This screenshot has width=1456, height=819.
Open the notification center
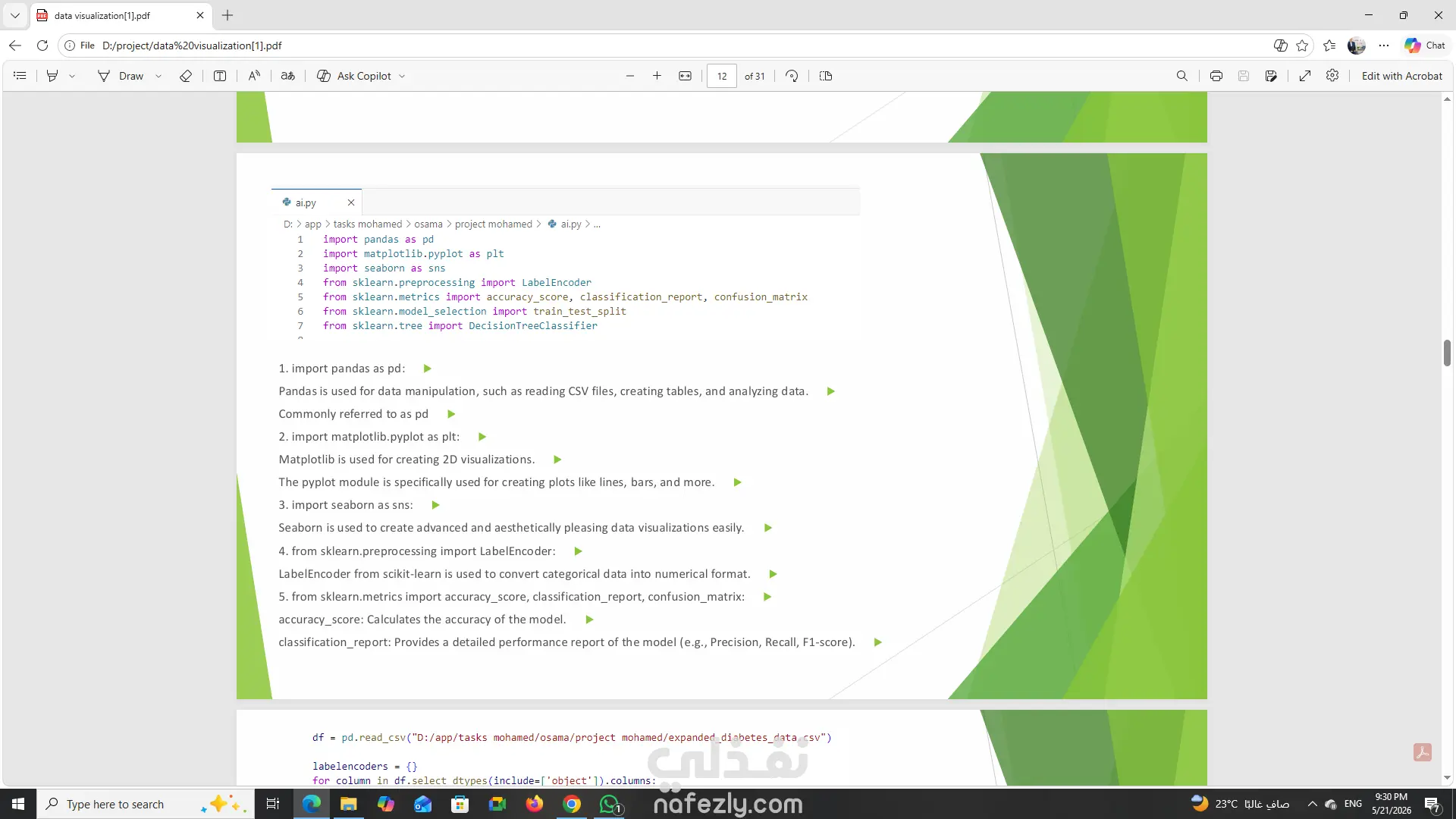tap(1432, 804)
